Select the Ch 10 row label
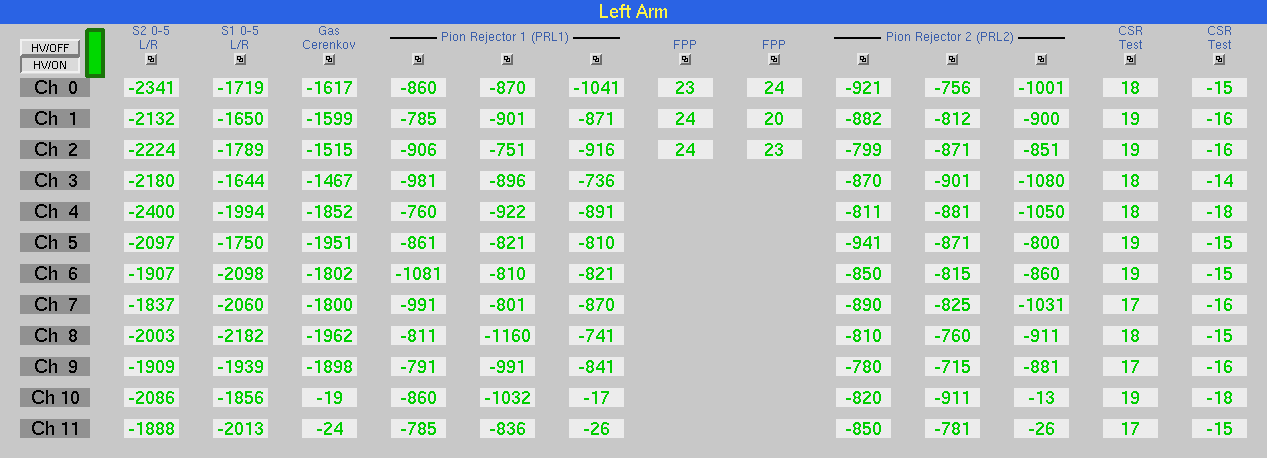 [55, 398]
